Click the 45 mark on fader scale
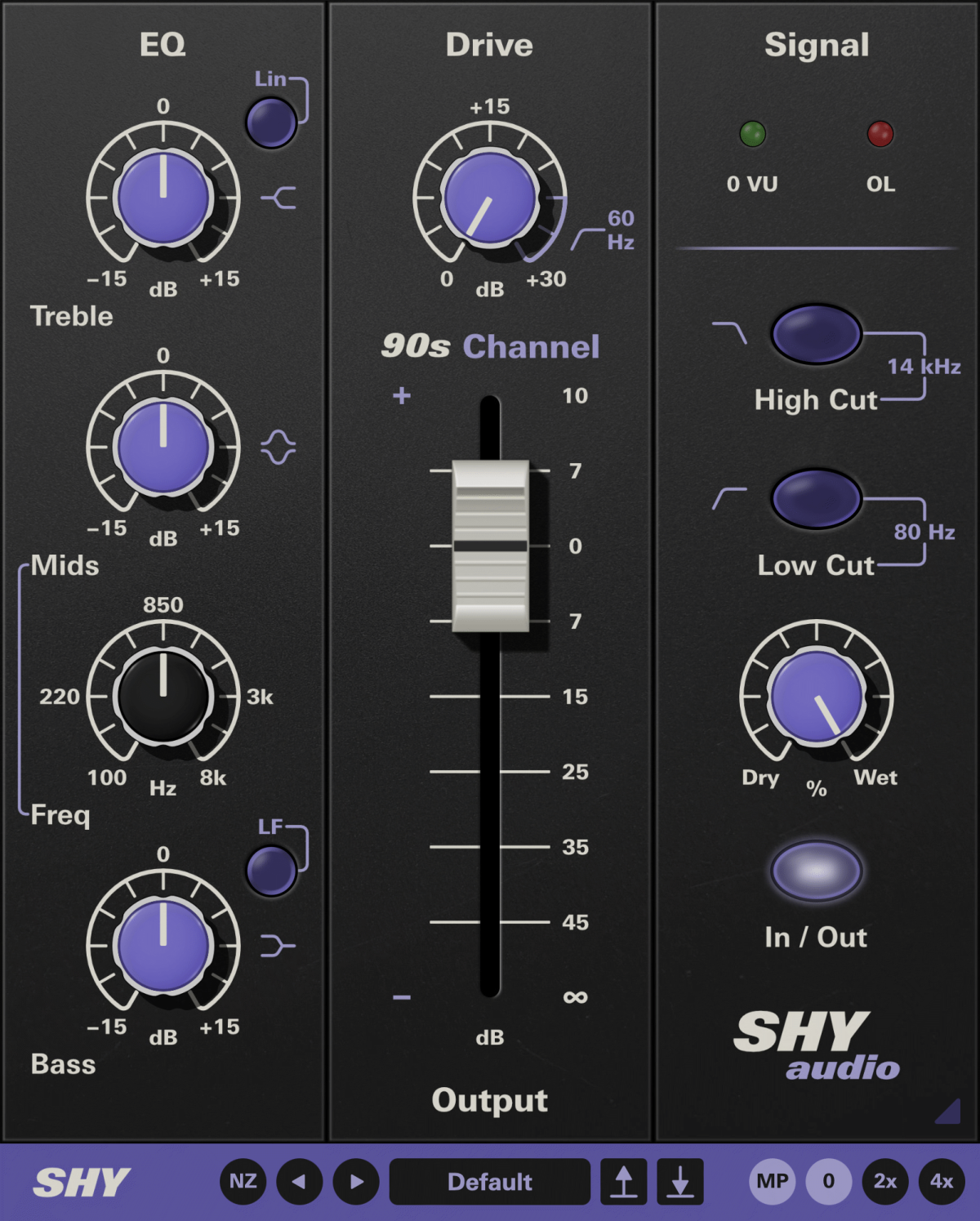Screen dimensions: 980x1221 pos(575,922)
